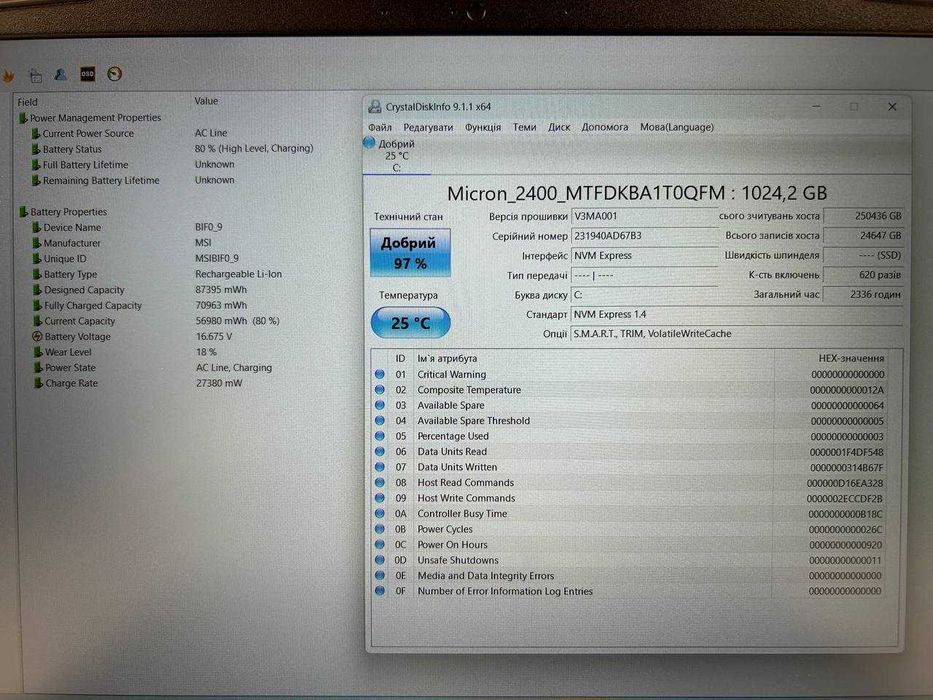Click the calendar-like icon in left toolbar

(36, 76)
